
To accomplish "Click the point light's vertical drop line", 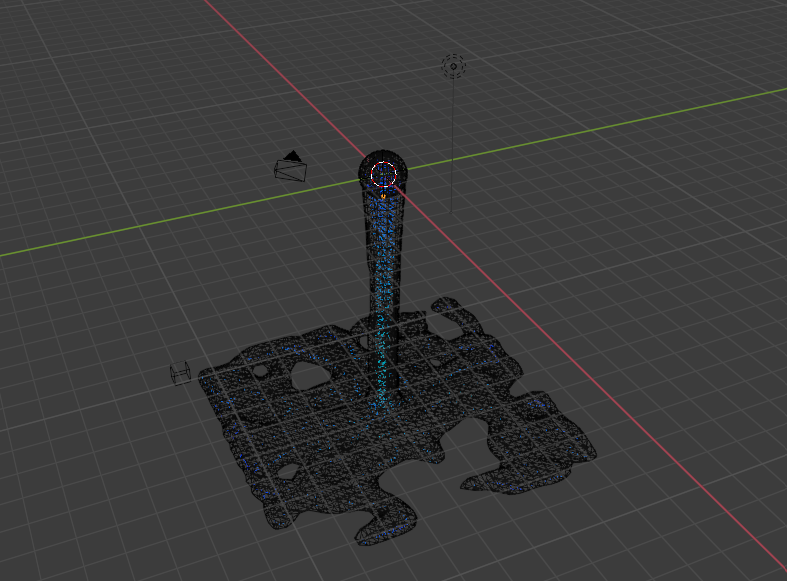I will pyautogui.click(x=453, y=140).
